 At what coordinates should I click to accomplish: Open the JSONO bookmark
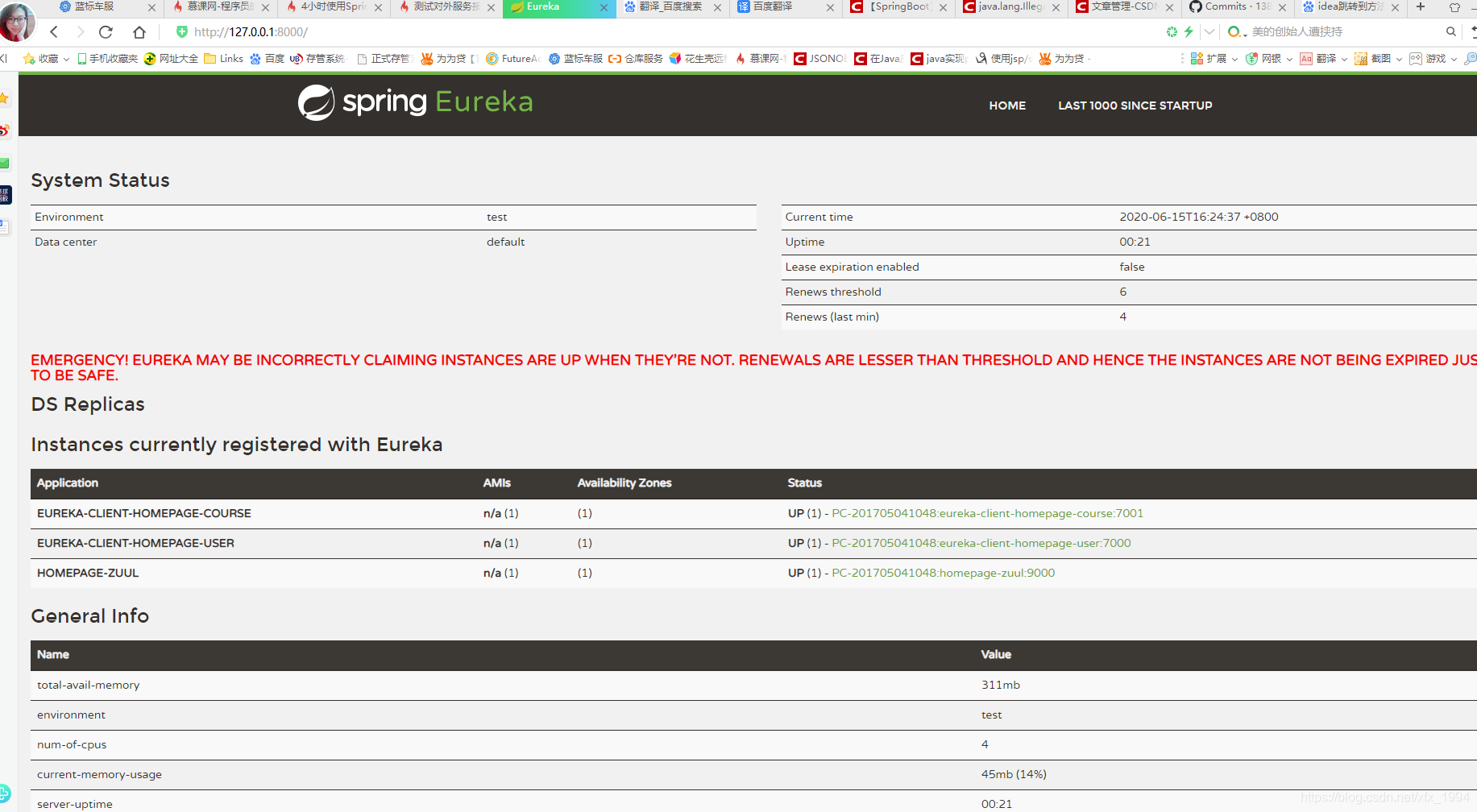coord(819,59)
